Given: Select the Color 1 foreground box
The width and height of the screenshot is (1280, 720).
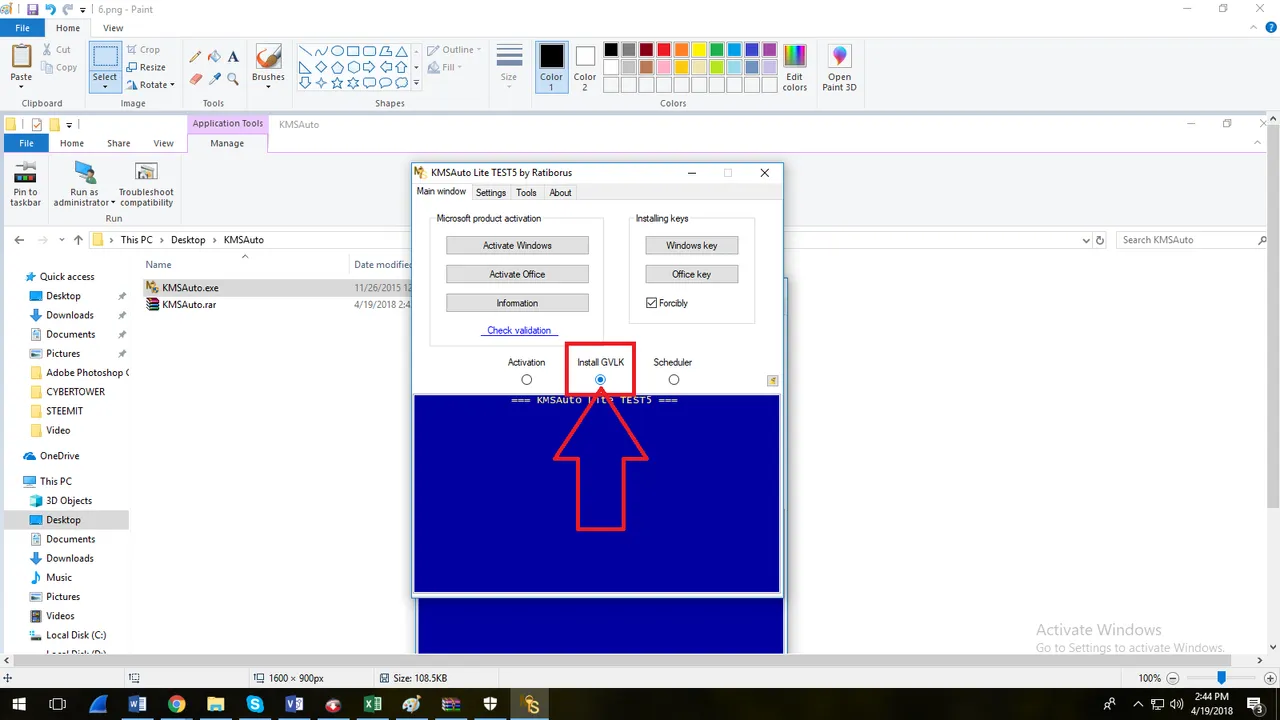Looking at the screenshot, I should pyautogui.click(x=551, y=68).
